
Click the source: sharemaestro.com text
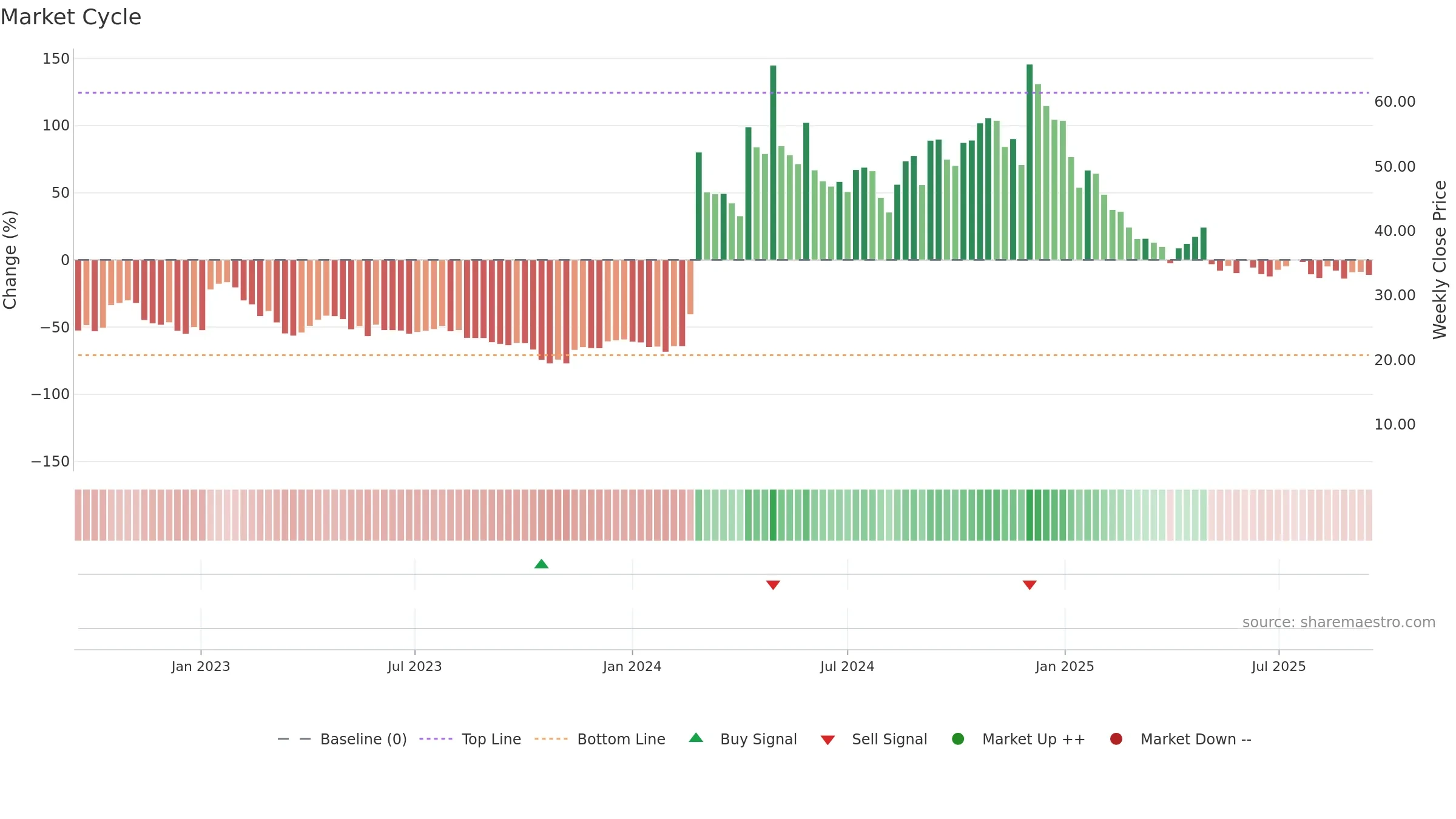(x=1339, y=622)
